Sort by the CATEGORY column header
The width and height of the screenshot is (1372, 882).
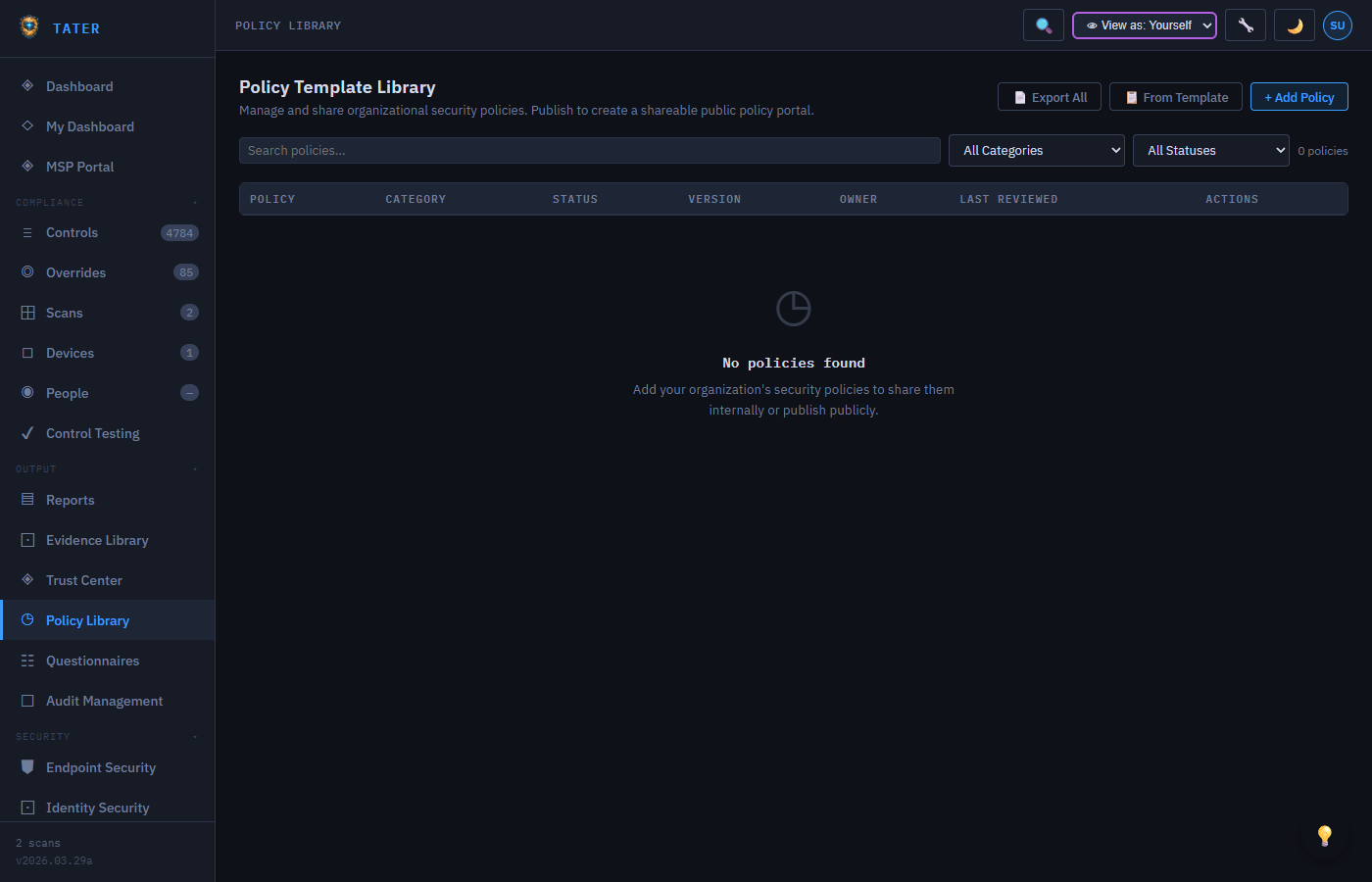pyautogui.click(x=416, y=199)
